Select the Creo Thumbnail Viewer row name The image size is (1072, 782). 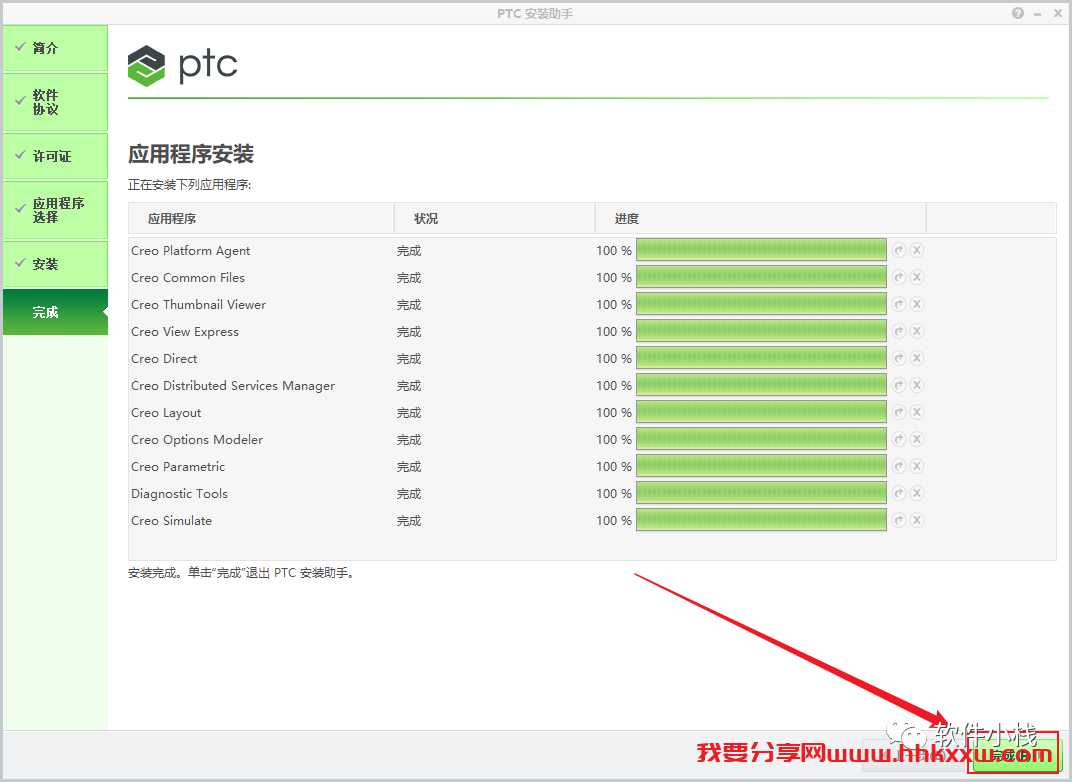point(198,305)
